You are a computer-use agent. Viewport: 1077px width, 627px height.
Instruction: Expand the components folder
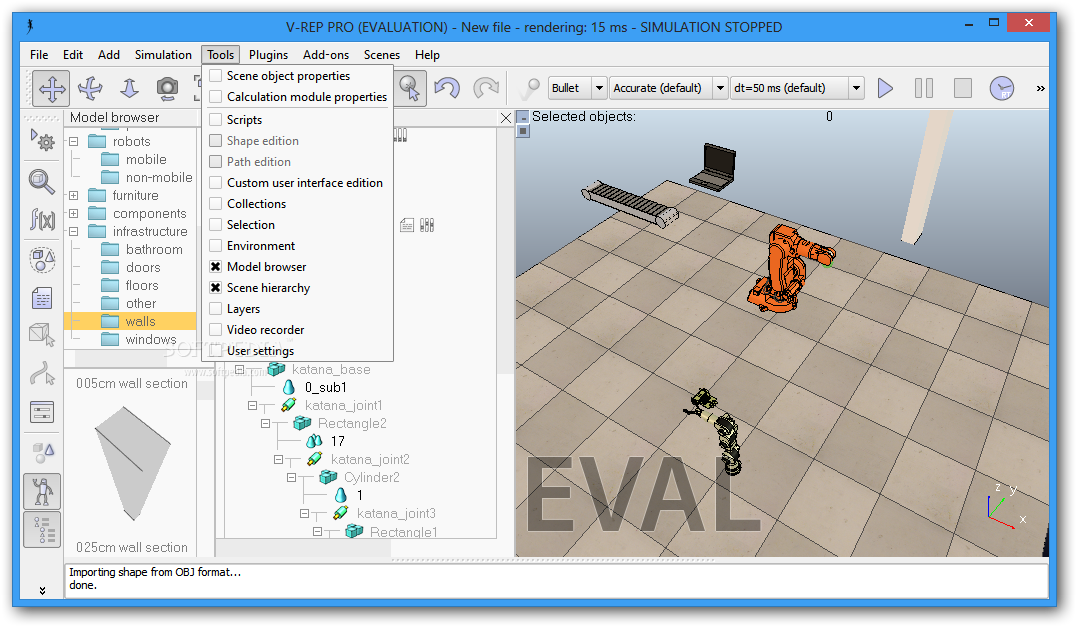[73, 214]
